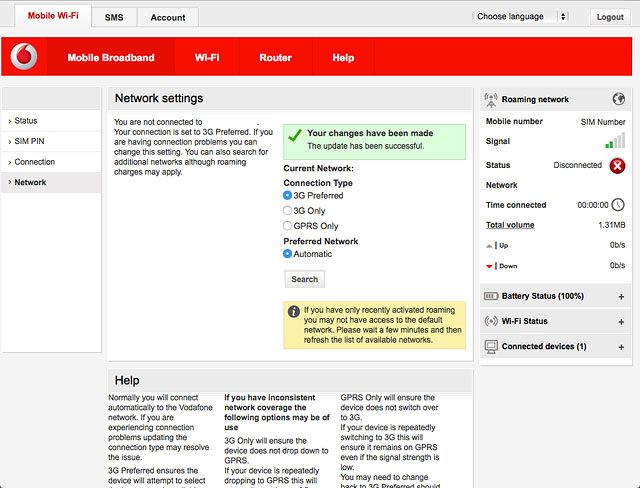Click the Logout button
The image size is (640, 488).
click(609, 17)
